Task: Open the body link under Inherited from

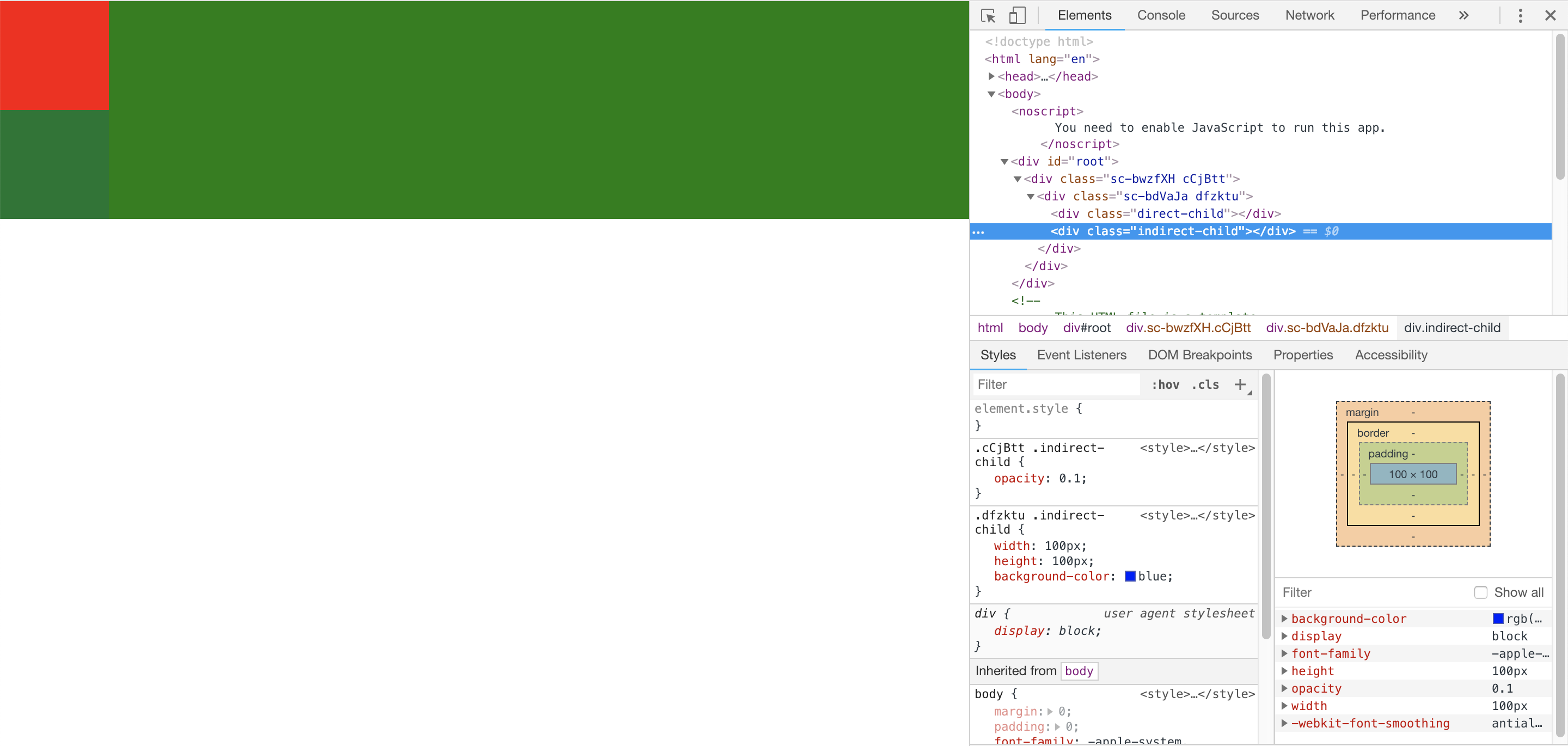Action: 1079,670
